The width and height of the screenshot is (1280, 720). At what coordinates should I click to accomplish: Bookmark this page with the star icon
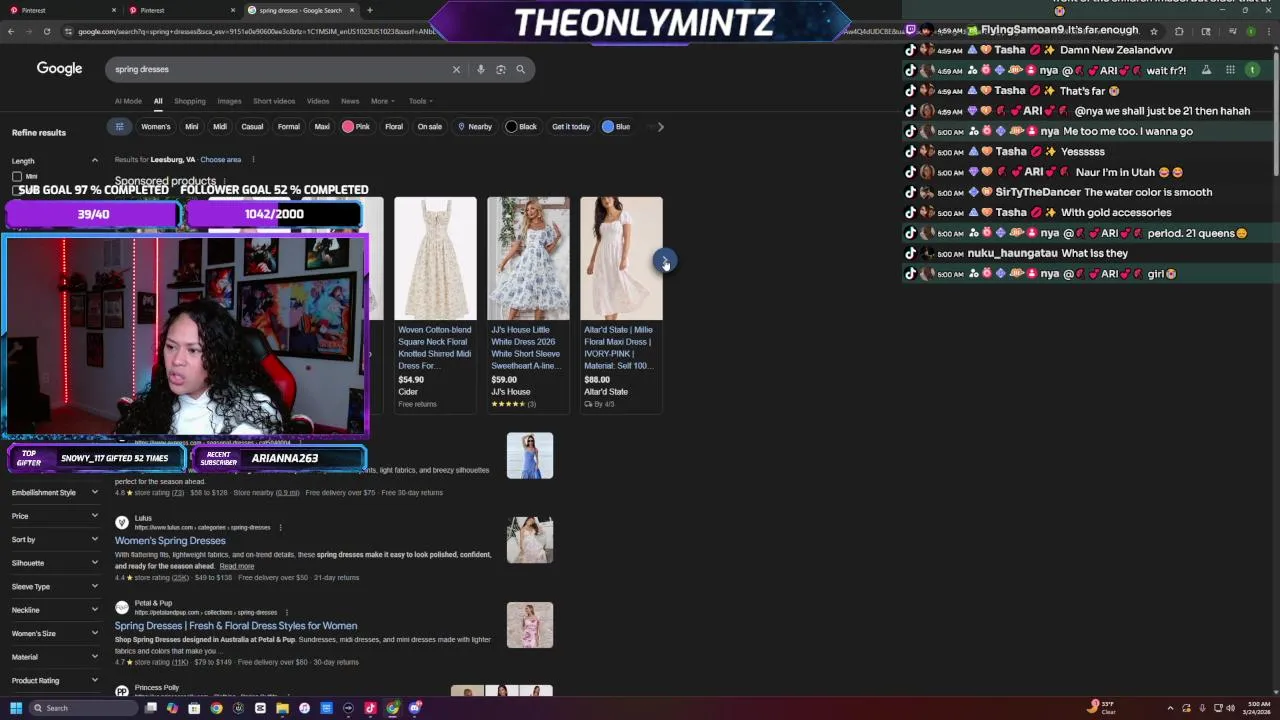click(x=1153, y=31)
